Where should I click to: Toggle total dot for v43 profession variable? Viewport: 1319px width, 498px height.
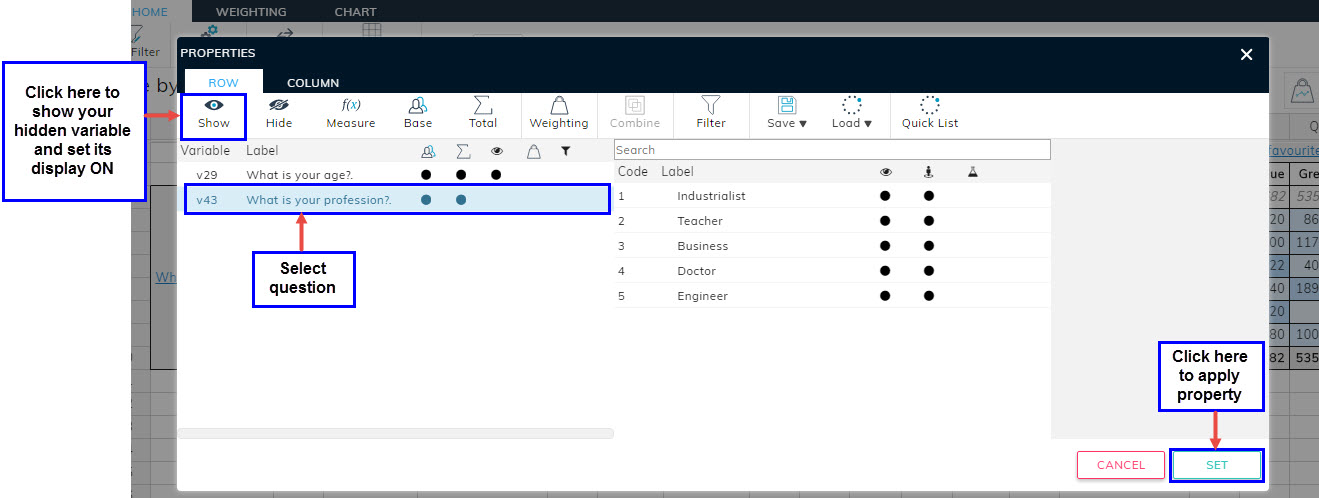[x=461, y=200]
